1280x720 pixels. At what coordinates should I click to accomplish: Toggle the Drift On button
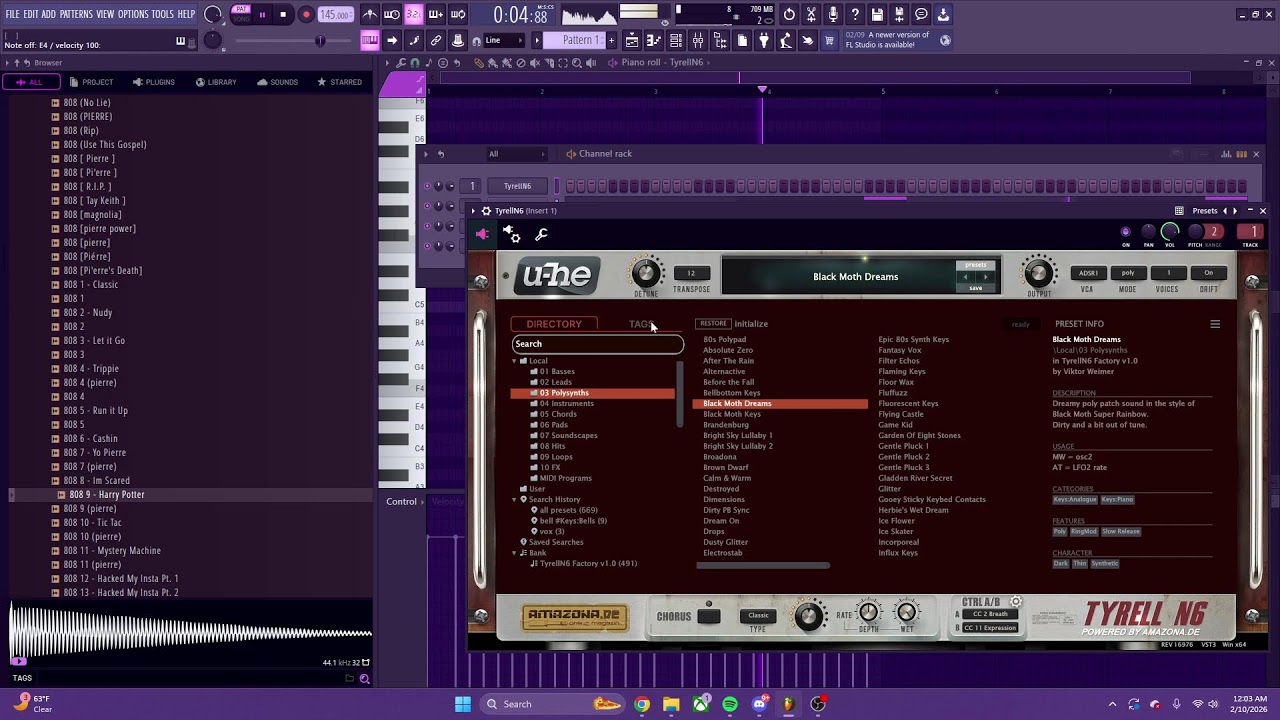coord(1208,273)
